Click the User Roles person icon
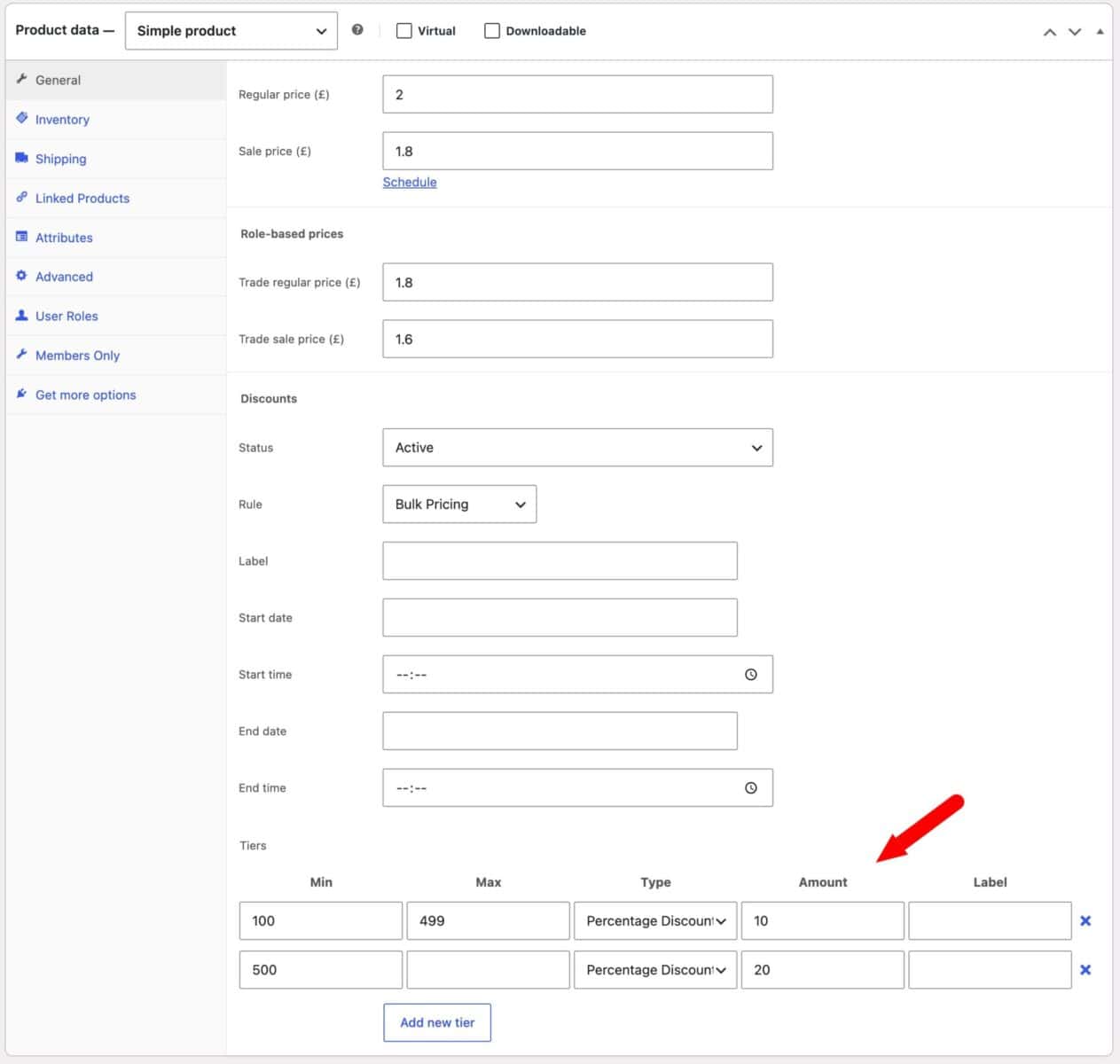This screenshot has width=1120, height=1064. [22, 315]
